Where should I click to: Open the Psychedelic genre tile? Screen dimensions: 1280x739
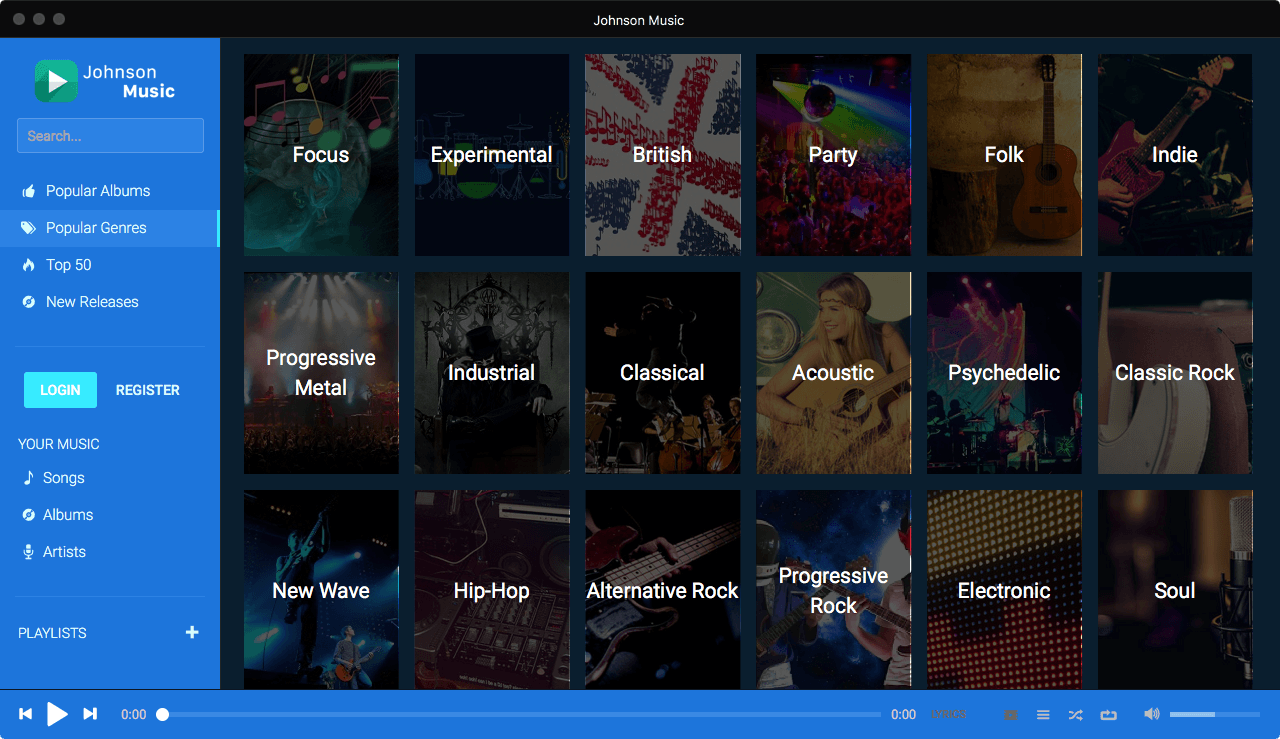[1004, 373]
